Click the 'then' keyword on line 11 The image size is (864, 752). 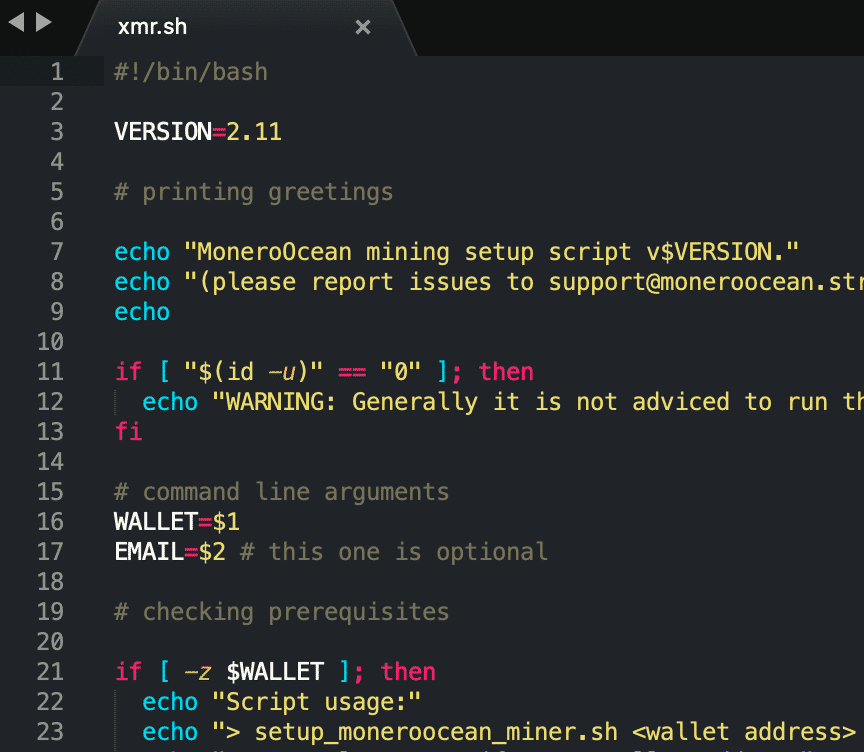[x=506, y=372]
